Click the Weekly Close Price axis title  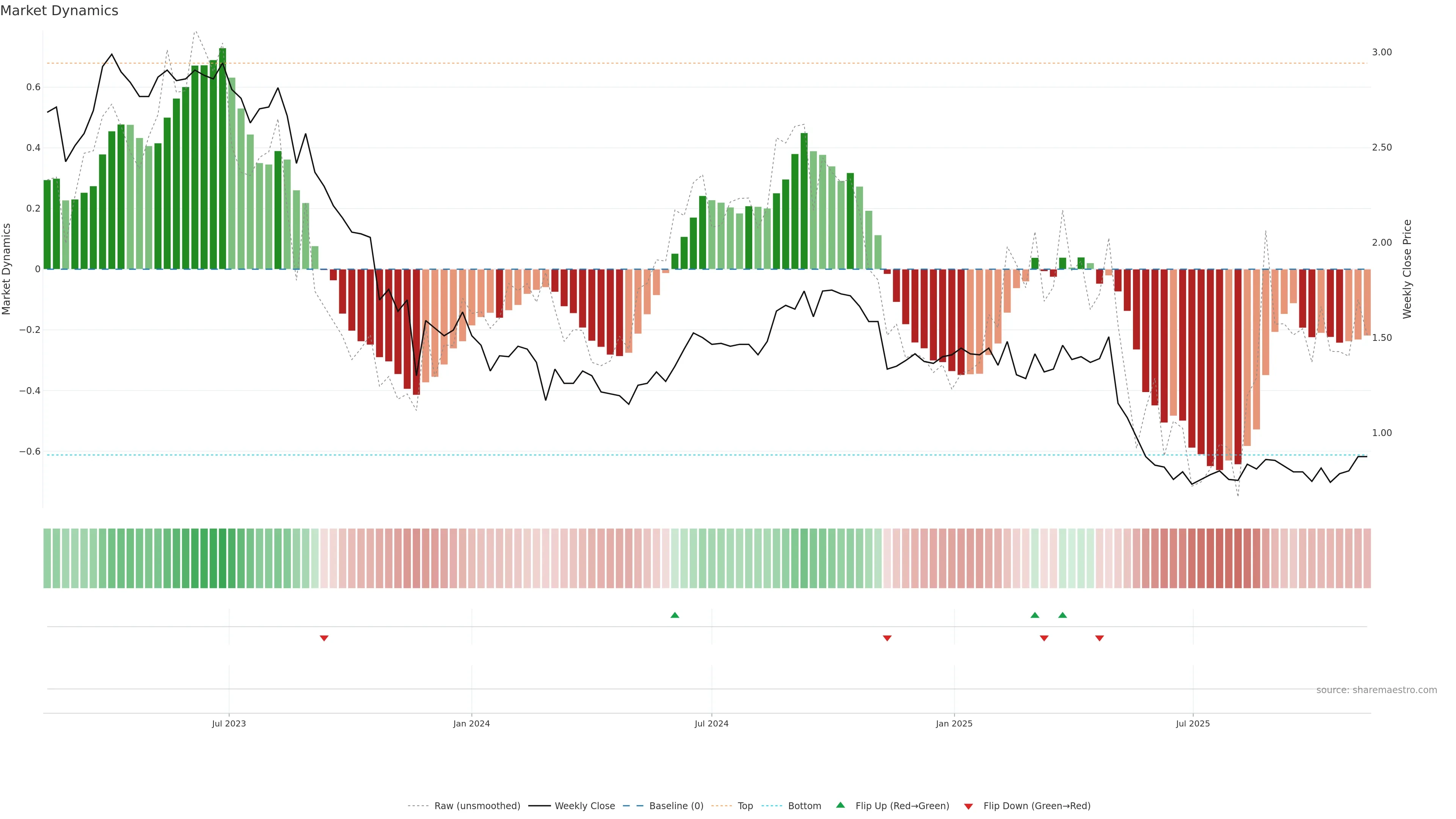[1407, 269]
